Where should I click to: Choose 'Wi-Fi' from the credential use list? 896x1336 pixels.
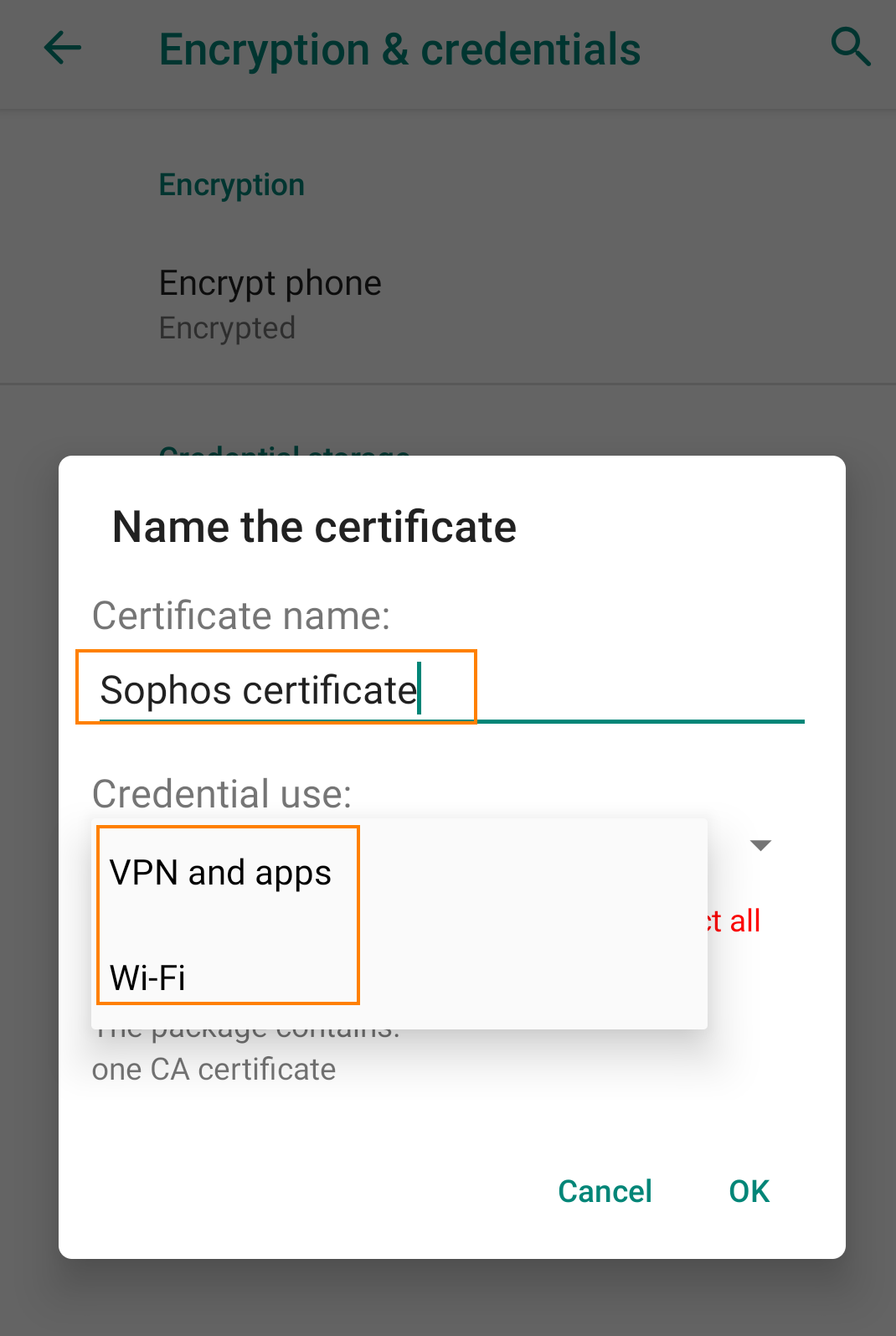147,977
